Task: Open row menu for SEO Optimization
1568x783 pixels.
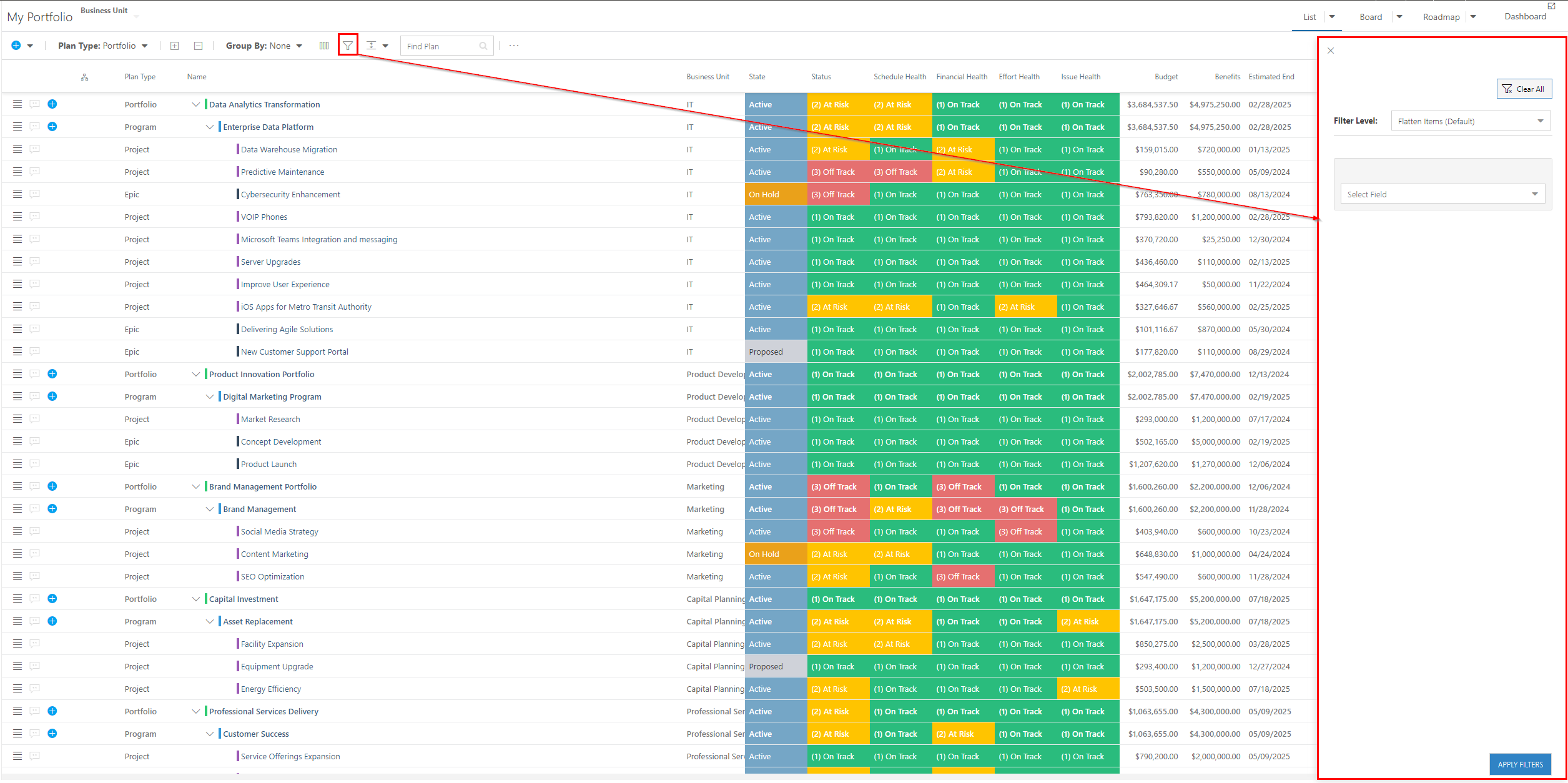Action: click(17, 576)
